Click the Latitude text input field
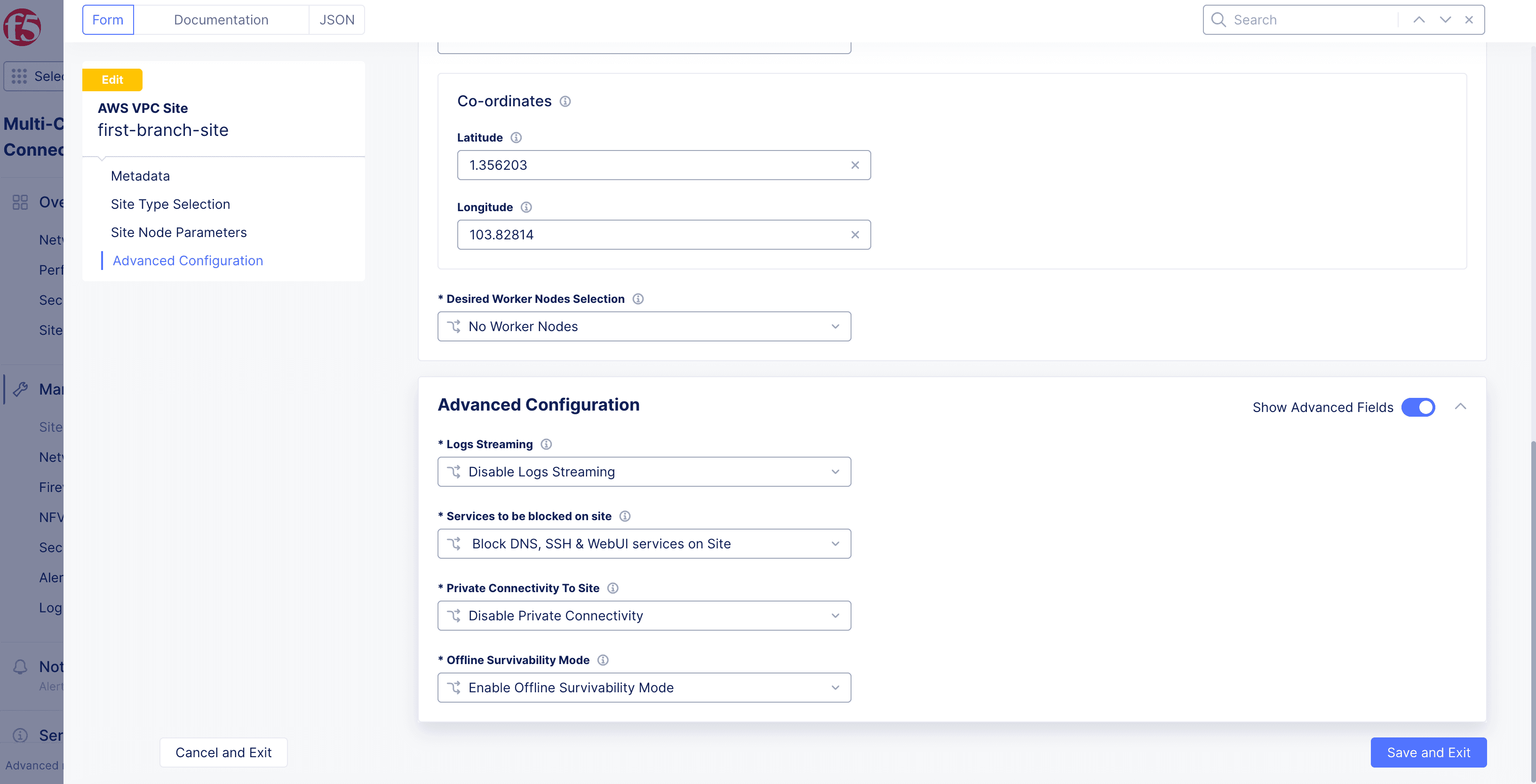1536x784 pixels. pos(664,164)
